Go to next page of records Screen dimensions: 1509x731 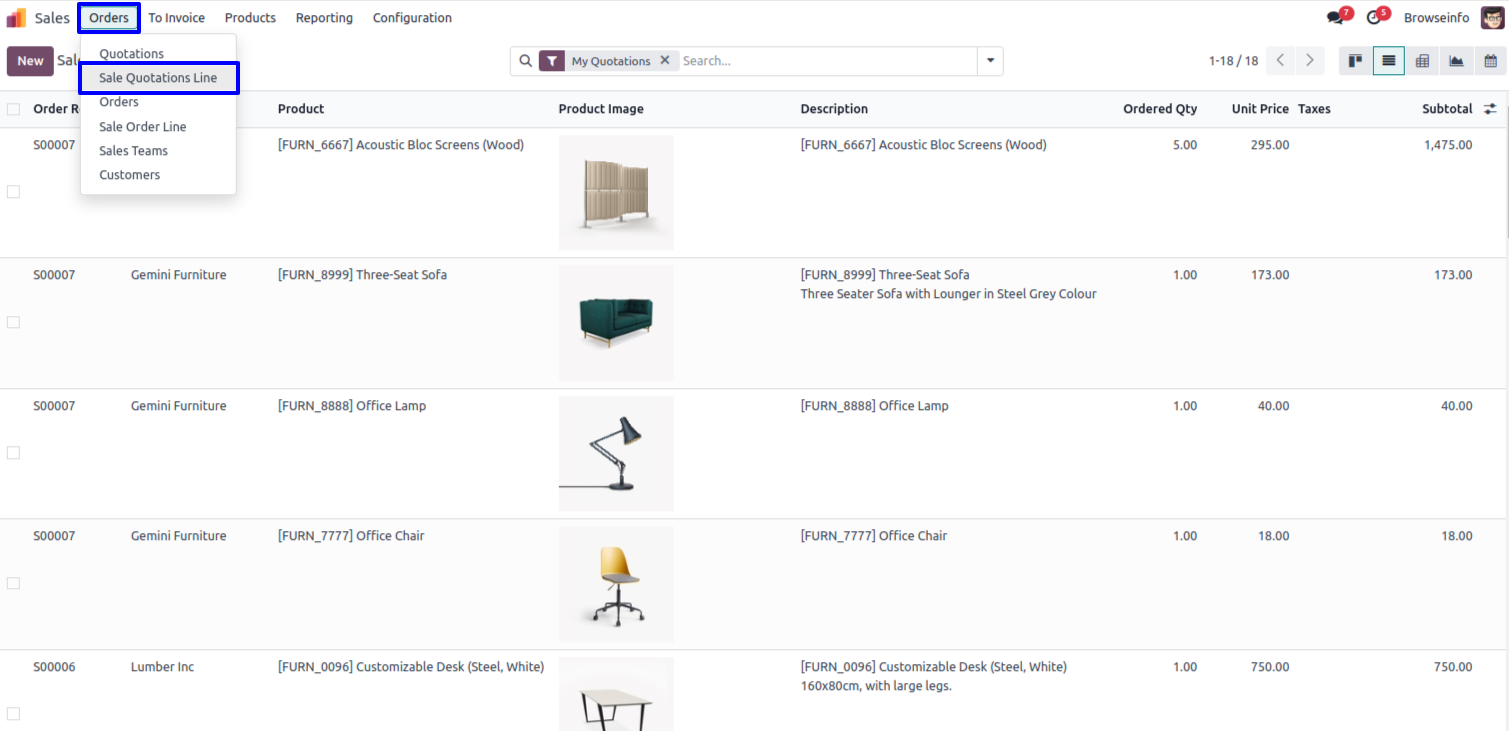(x=1310, y=61)
